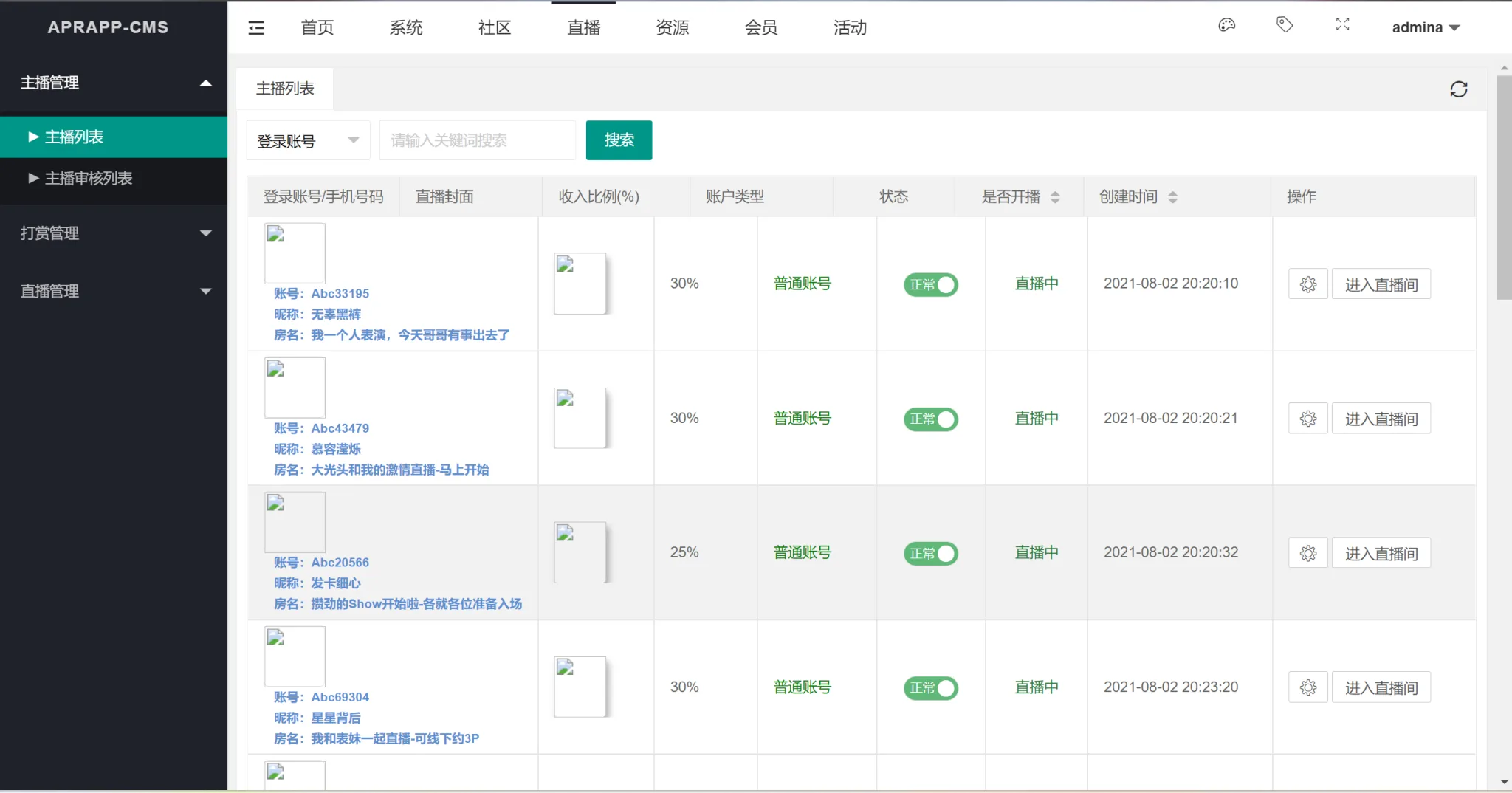Toggle 正常 status switch for Abc33195
Screen dimensions: 1512x793
click(x=930, y=284)
